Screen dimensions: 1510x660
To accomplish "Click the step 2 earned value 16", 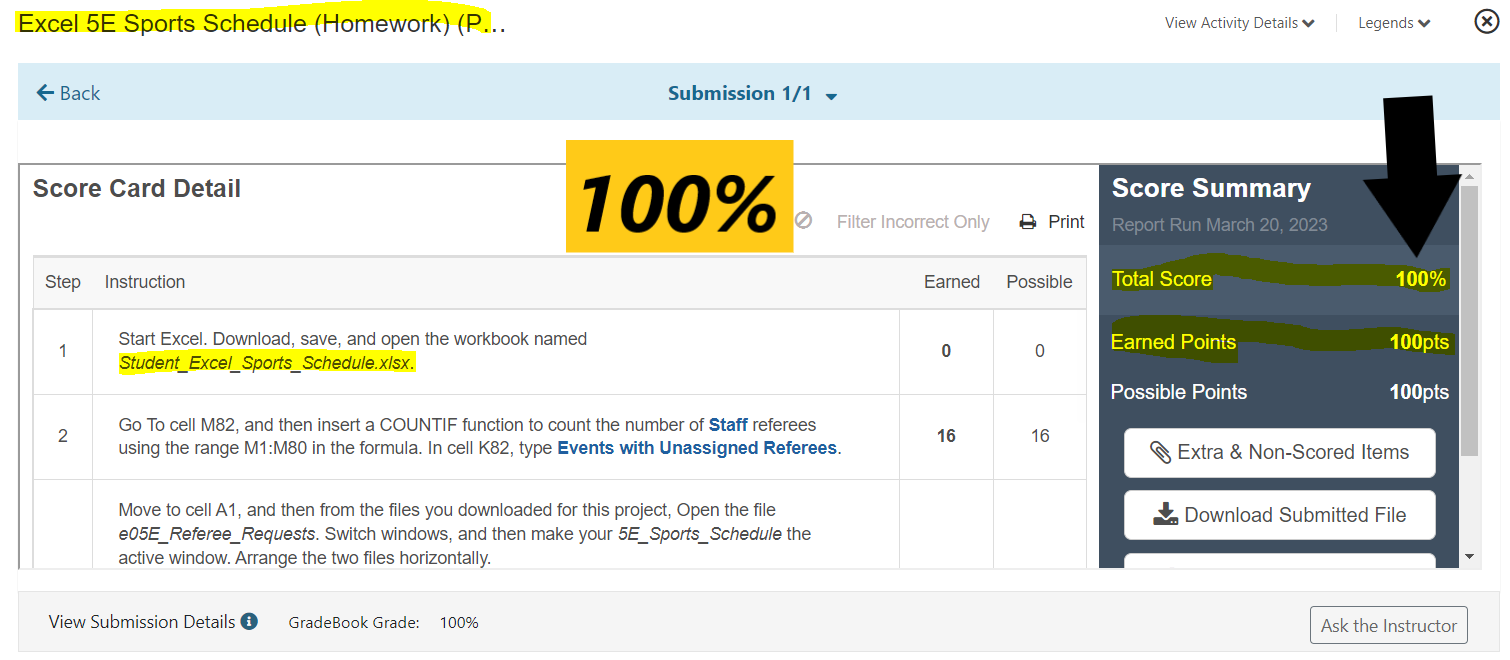I will click(x=946, y=436).
